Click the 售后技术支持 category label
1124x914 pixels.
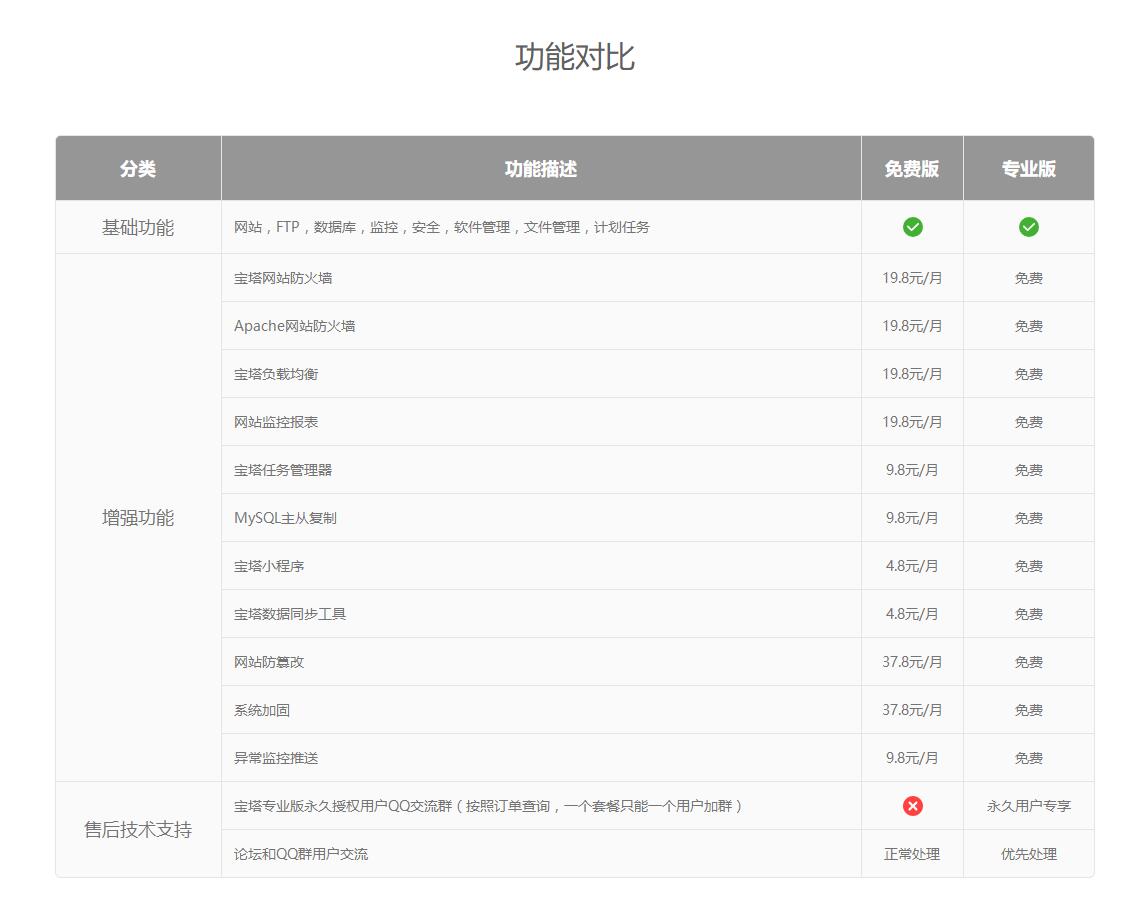click(138, 830)
